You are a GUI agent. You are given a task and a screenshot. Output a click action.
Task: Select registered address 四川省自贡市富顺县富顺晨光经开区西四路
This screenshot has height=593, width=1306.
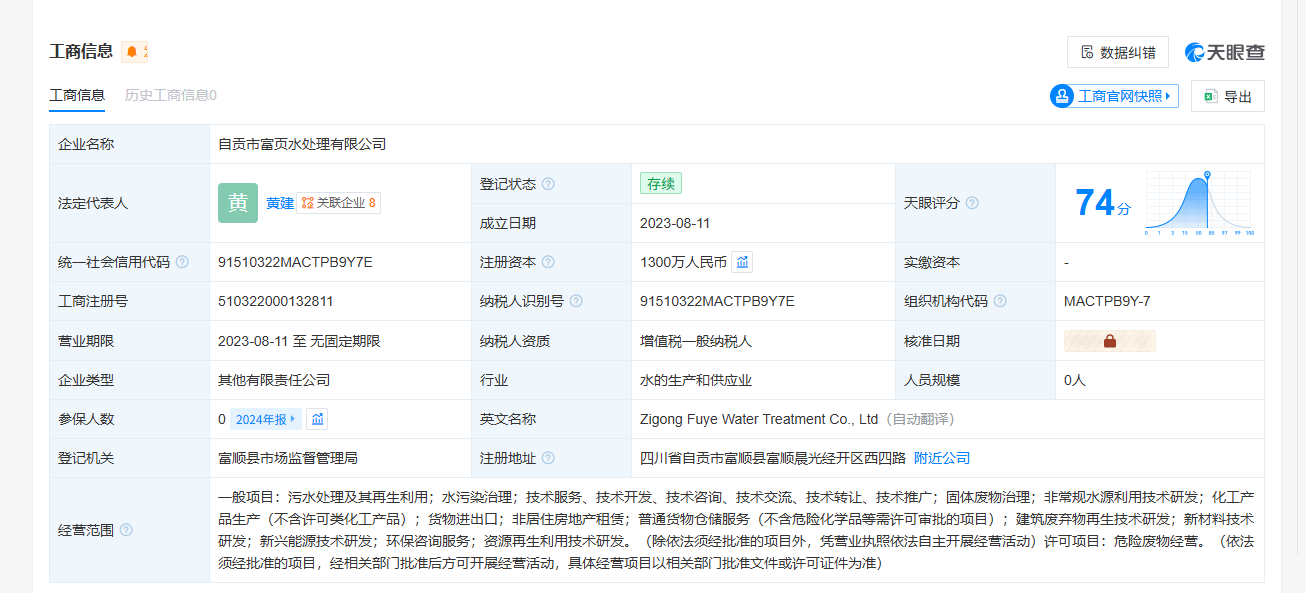coord(773,458)
